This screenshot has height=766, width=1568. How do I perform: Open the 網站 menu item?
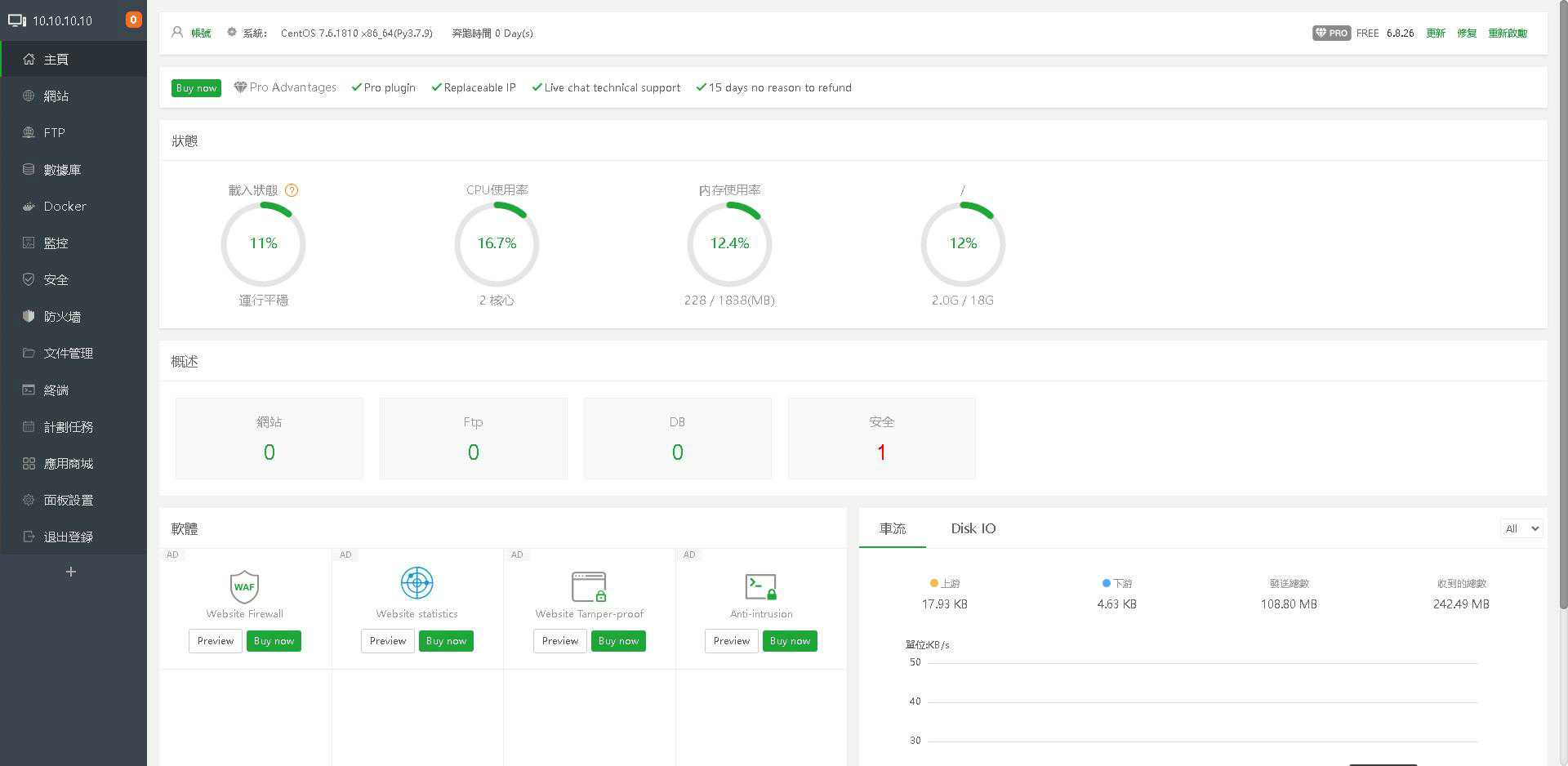click(73, 96)
